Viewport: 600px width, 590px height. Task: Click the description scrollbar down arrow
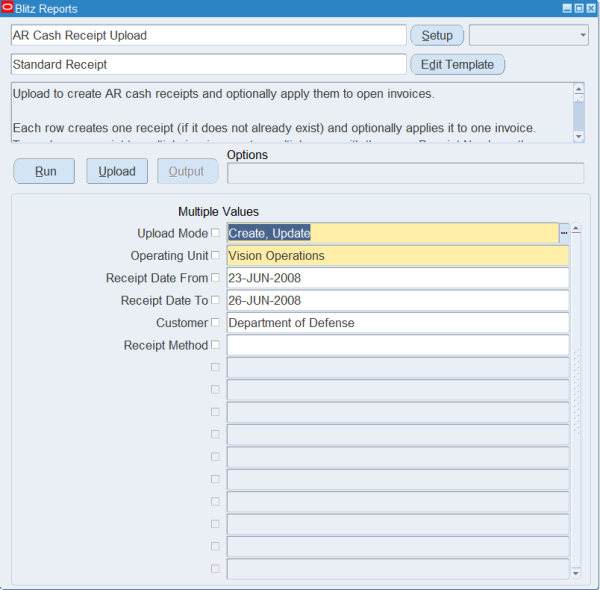[579, 137]
